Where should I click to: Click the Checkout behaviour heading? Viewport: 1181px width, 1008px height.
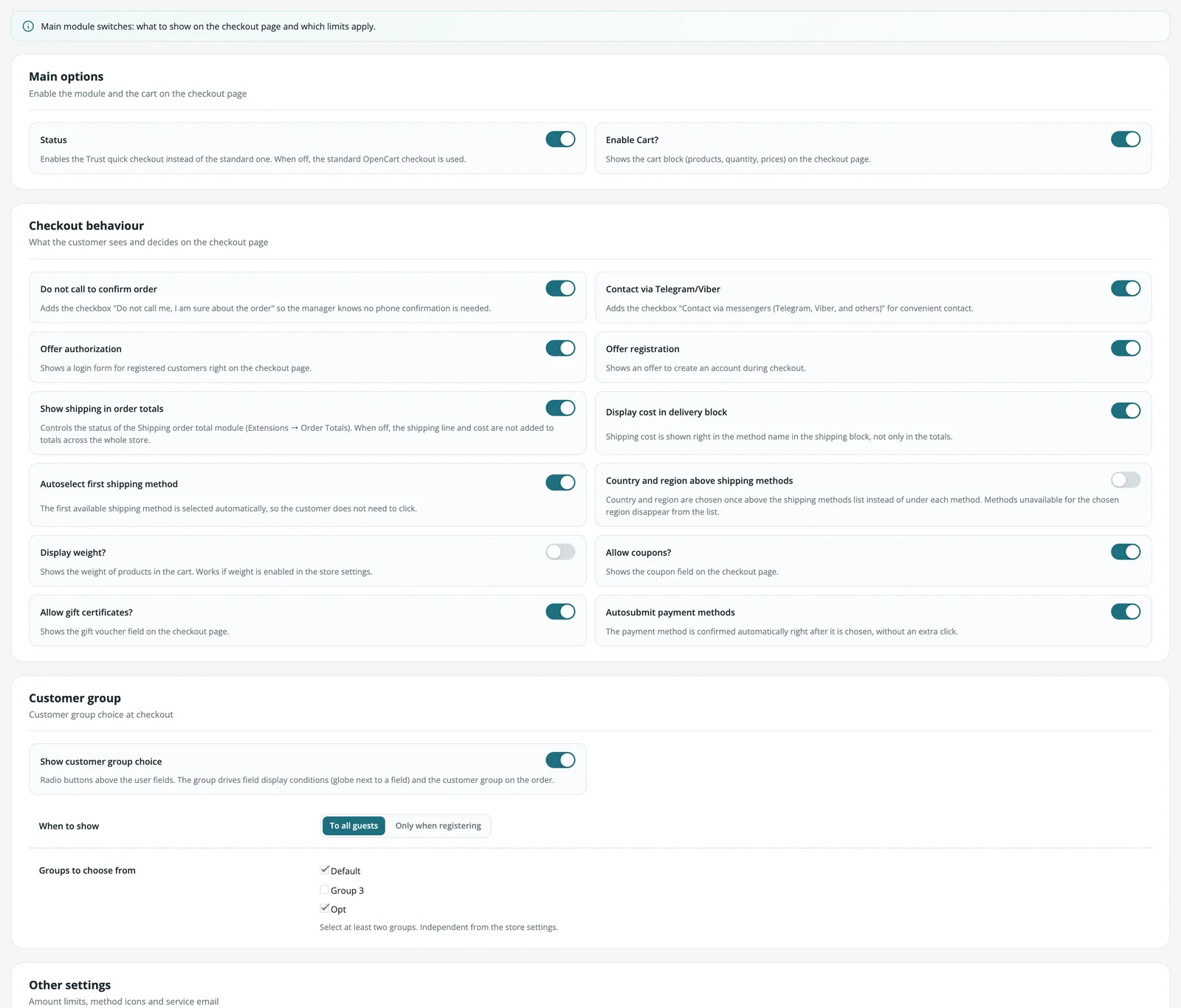click(x=86, y=226)
